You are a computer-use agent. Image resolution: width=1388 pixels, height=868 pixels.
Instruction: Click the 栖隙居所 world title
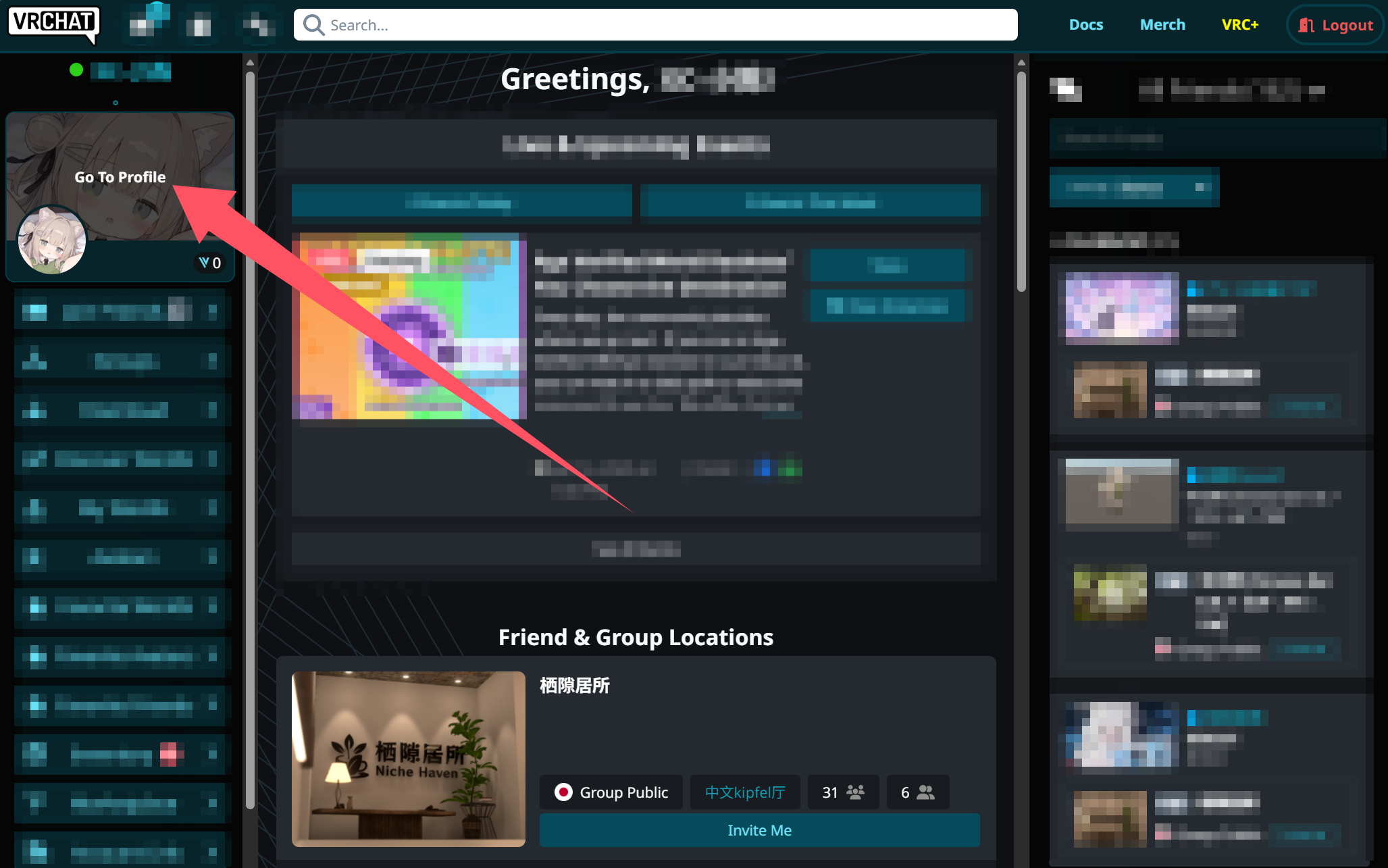click(574, 686)
